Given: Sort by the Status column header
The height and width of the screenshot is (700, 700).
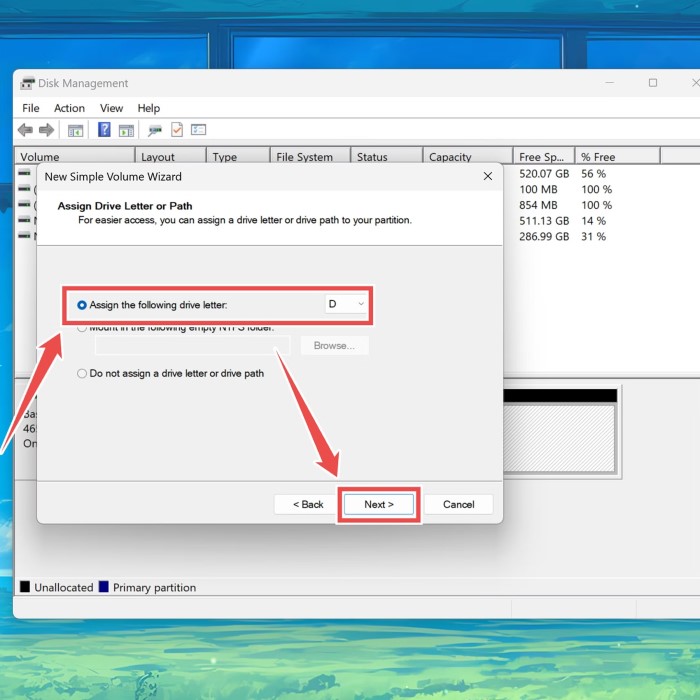Looking at the screenshot, I should [x=387, y=157].
